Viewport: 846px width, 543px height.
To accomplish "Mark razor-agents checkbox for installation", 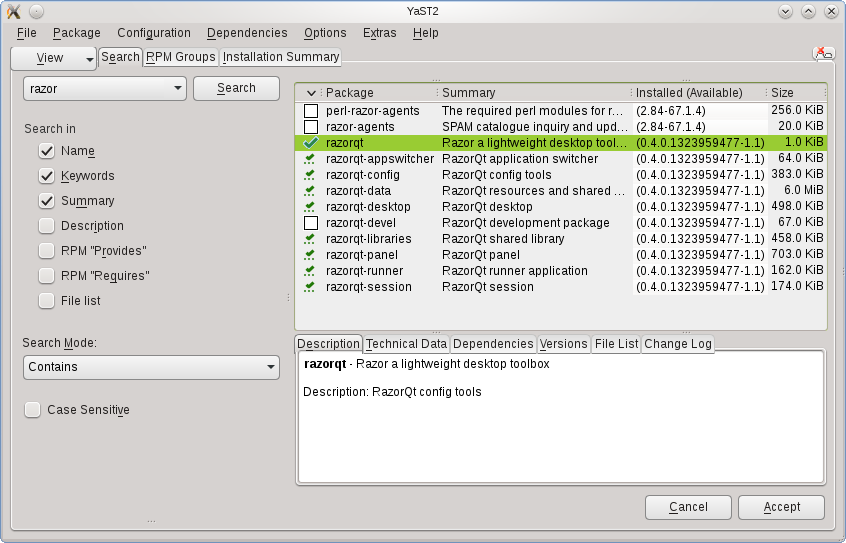I will (311, 127).
